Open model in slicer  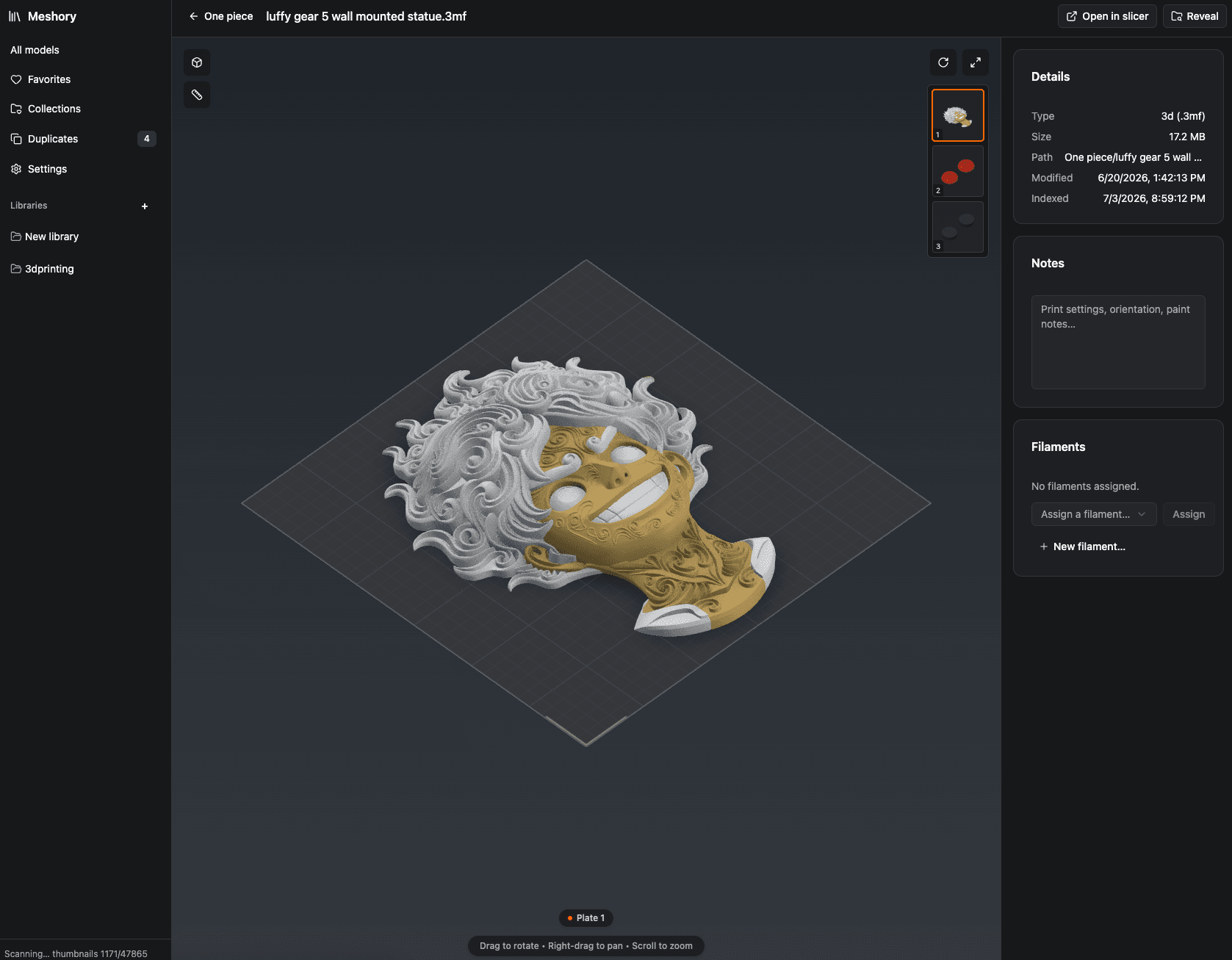(1107, 16)
